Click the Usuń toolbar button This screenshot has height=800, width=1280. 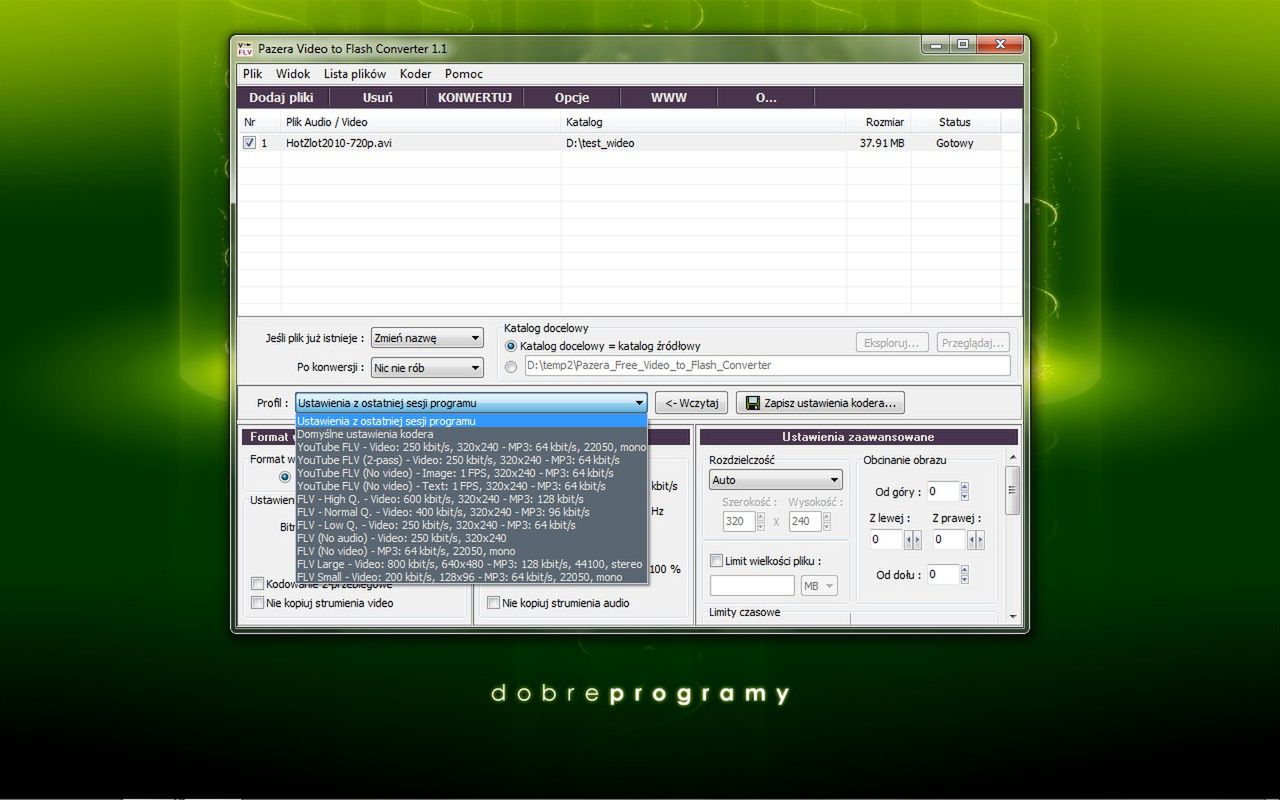378,98
